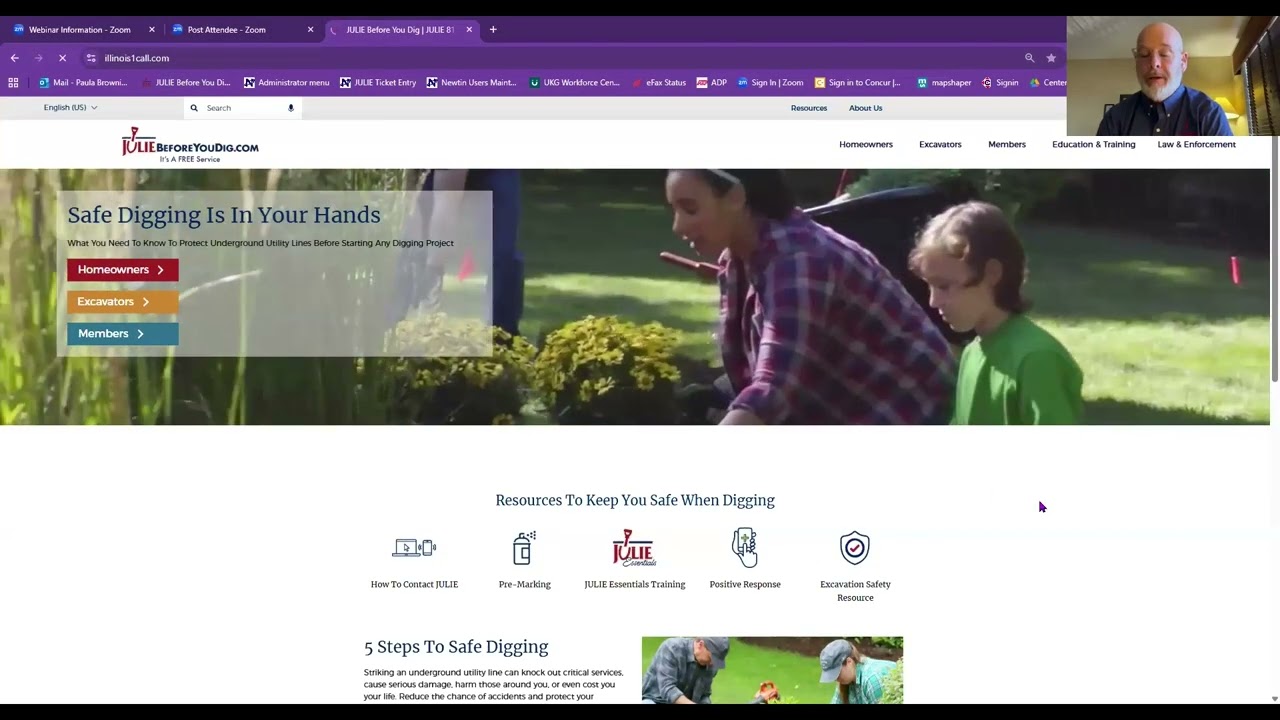1280x720 pixels.
Task: Click the zoom magnifier icon in address bar
Action: (x=1029, y=58)
